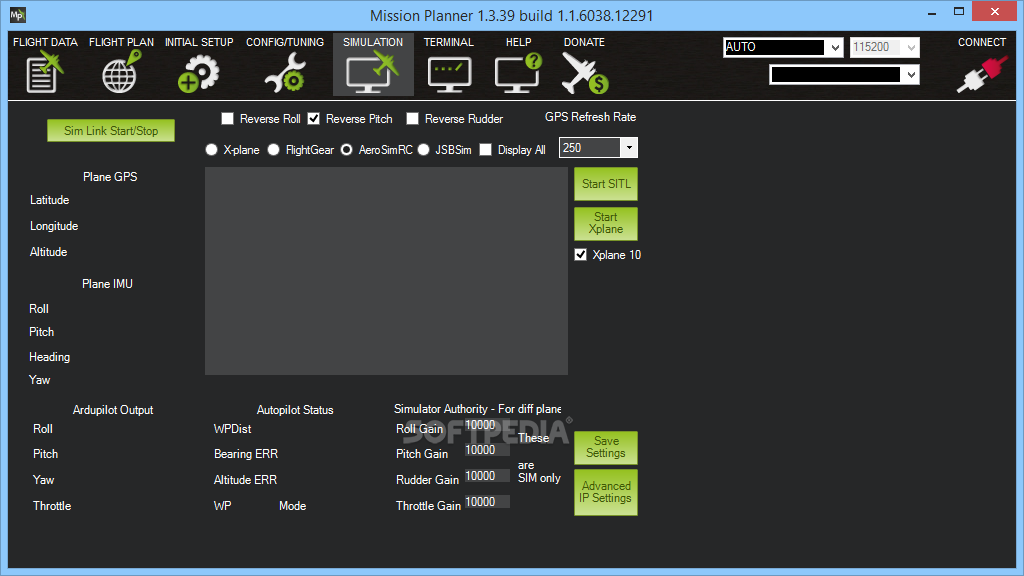Screen dimensions: 1024x576
Task: Click the Sim Link Start/Stop button
Action: (x=111, y=131)
